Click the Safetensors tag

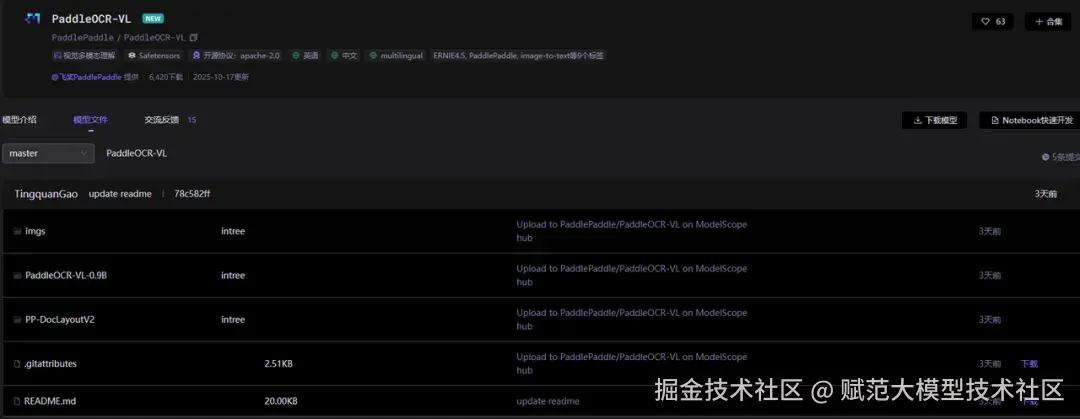pos(154,55)
